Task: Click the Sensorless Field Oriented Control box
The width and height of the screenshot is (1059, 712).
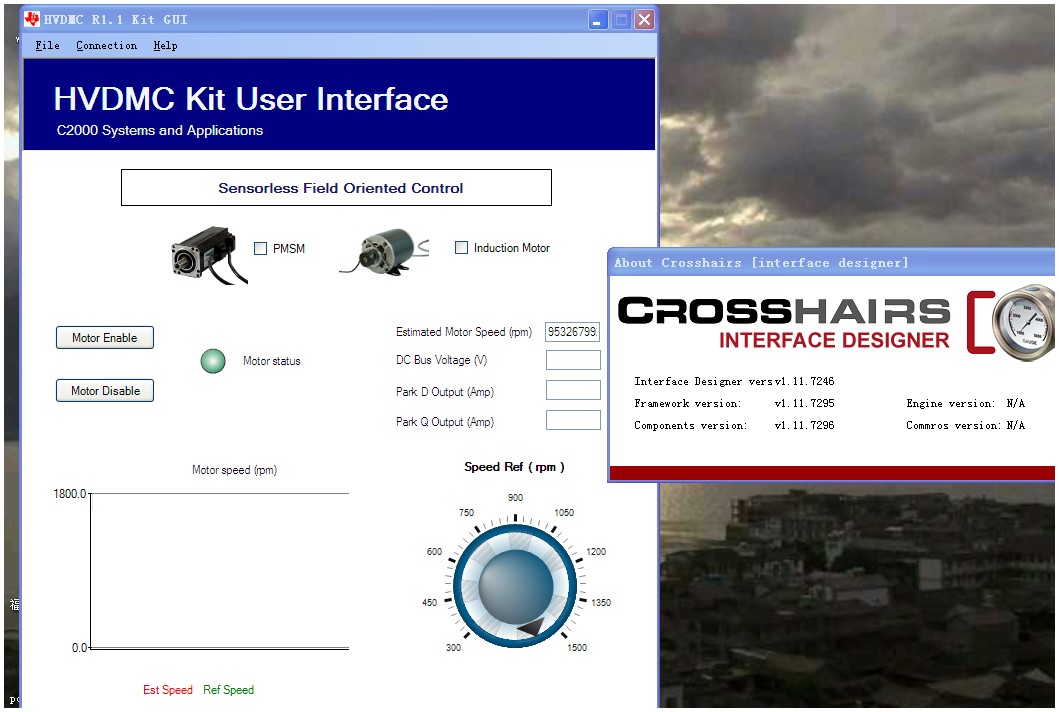Action: pyautogui.click(x=336, y=188)
